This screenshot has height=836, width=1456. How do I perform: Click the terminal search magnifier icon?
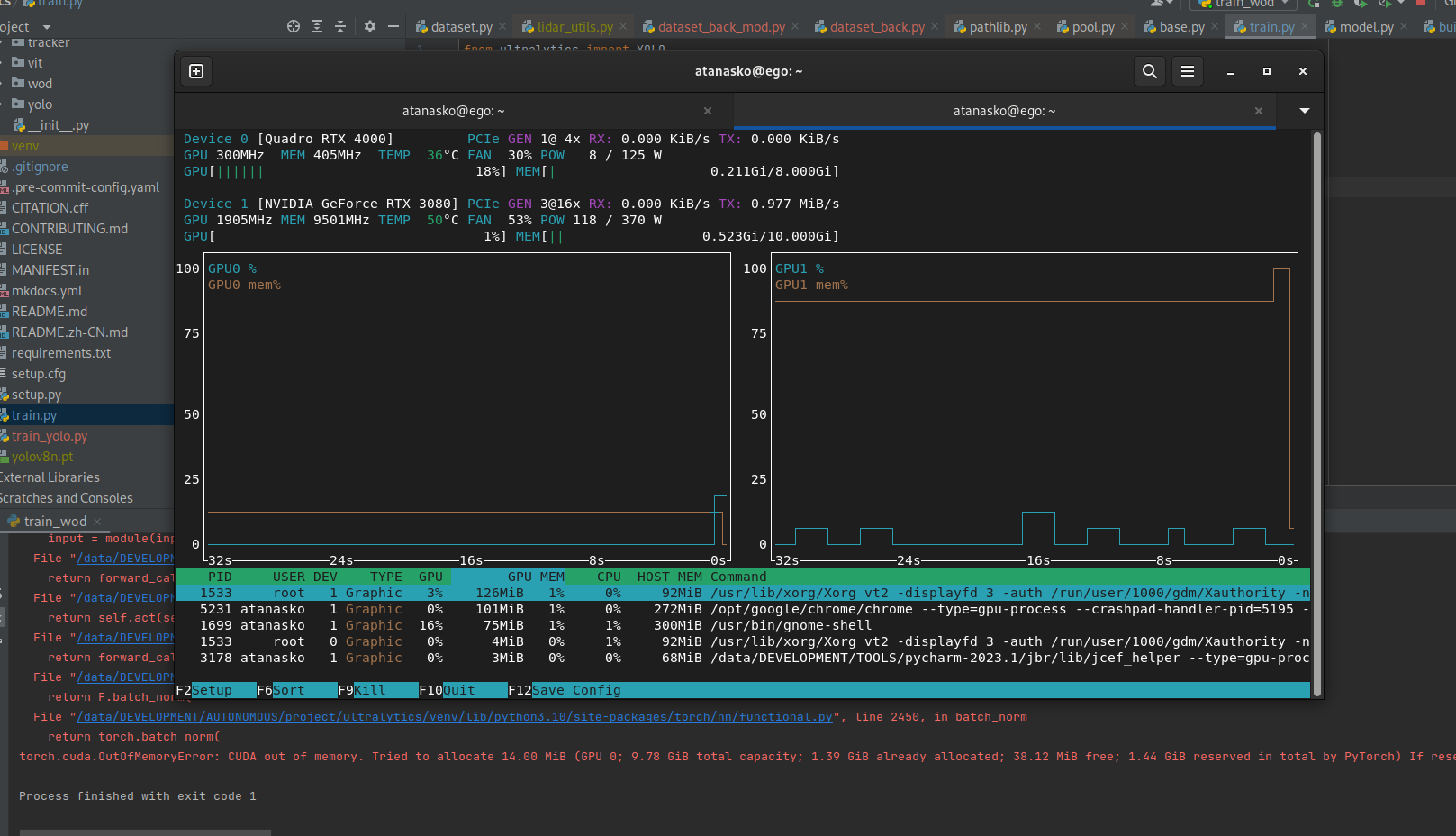[1149, 71]
